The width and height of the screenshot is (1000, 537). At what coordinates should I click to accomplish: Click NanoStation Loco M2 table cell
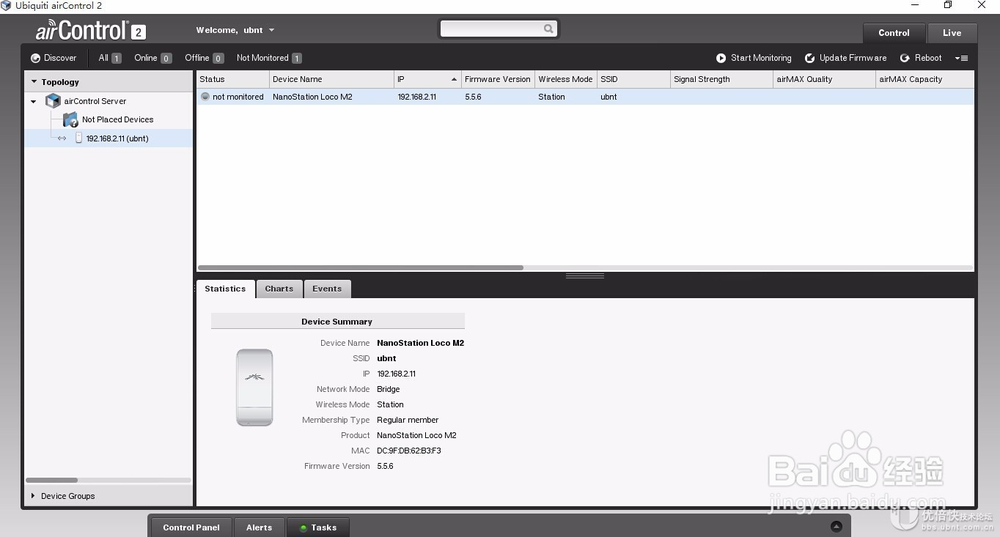pyautogui.click(x=312, y=97)
